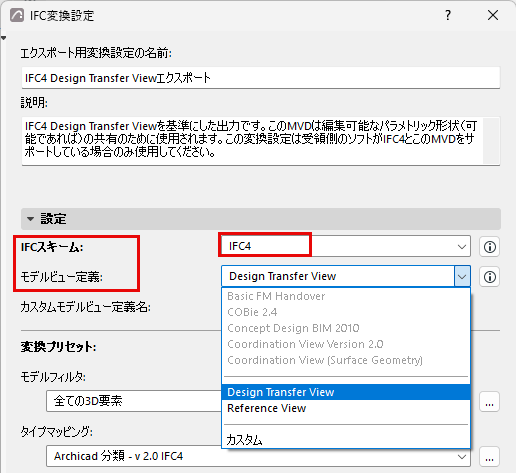Click the Archicad app icon in title bar
The height and width of the screenshot is (473, 516).
click(17, 15)
